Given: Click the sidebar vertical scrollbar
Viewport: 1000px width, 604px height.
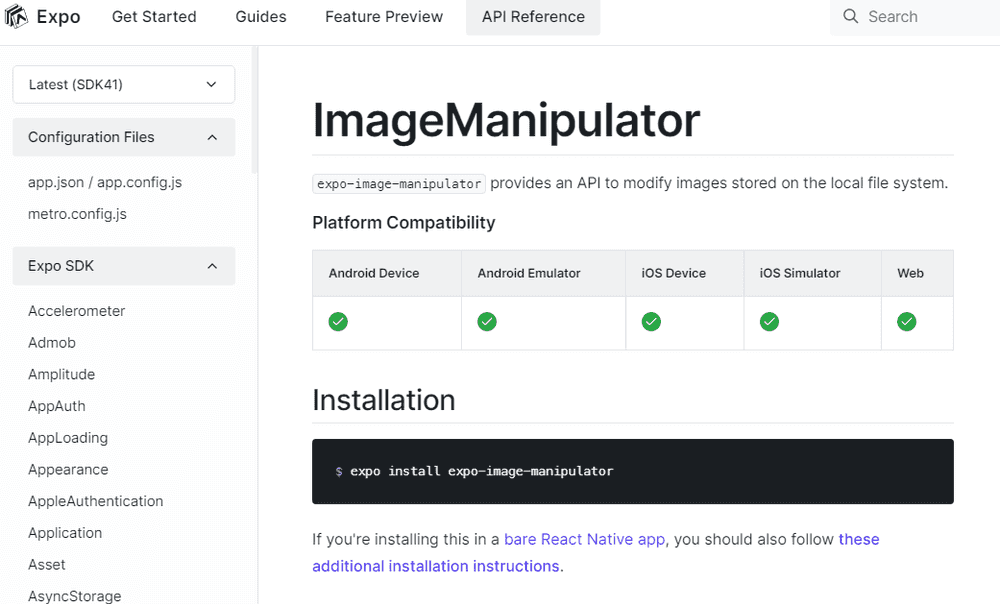Looking at the screenshot, I should (255, 110).
